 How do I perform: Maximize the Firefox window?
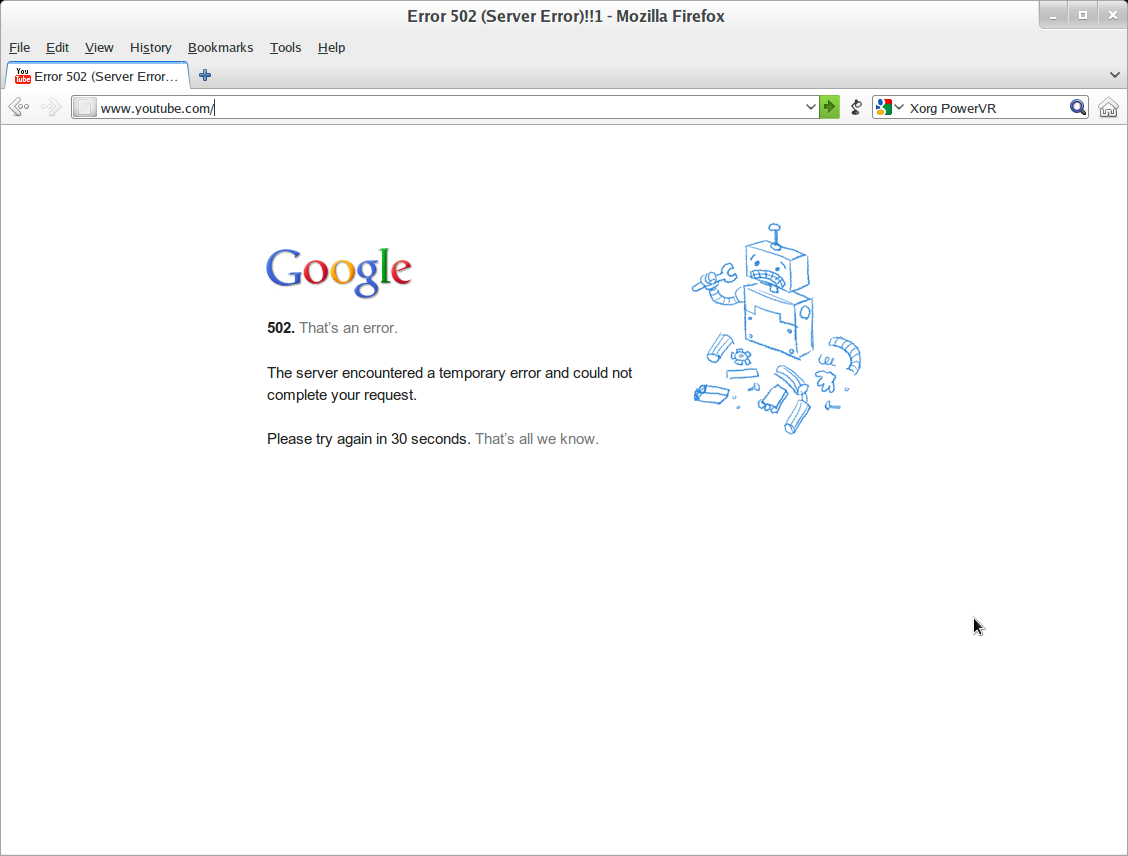tap(1083, 15)
